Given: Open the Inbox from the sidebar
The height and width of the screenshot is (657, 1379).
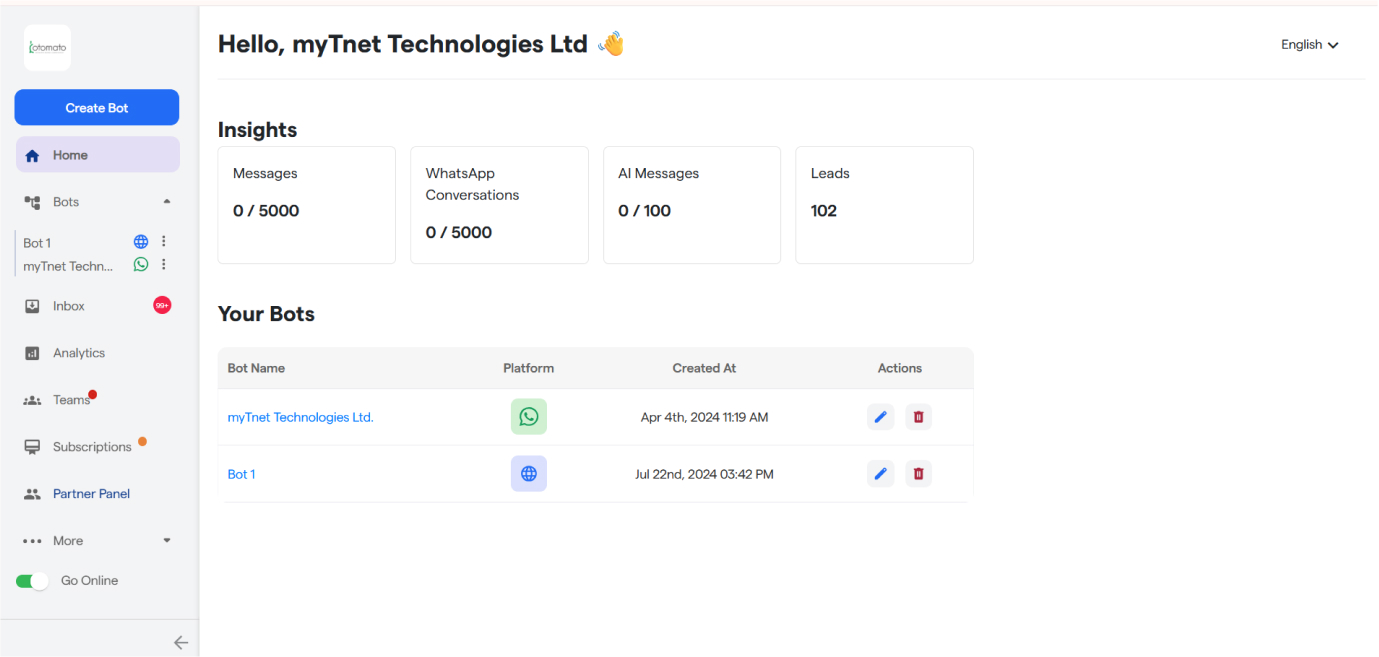Looking at the screenshot, I should point(69,306).
